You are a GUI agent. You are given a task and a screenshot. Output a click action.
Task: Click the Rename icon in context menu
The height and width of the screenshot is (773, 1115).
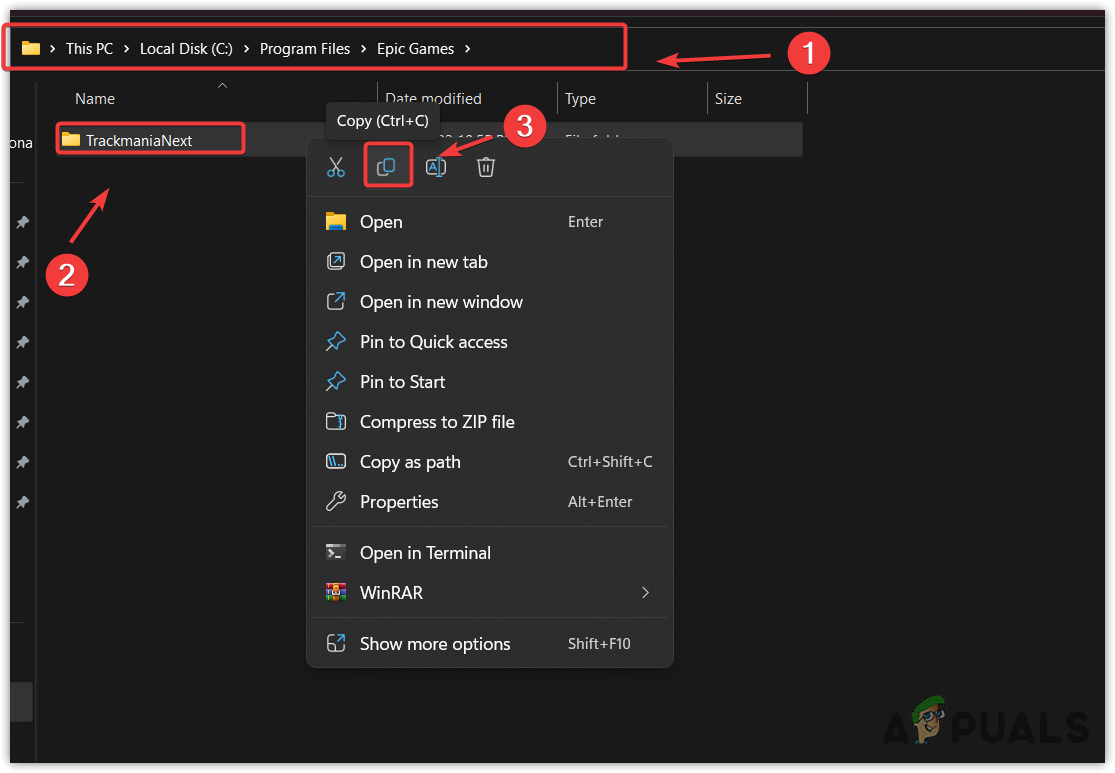click(436, 167)
